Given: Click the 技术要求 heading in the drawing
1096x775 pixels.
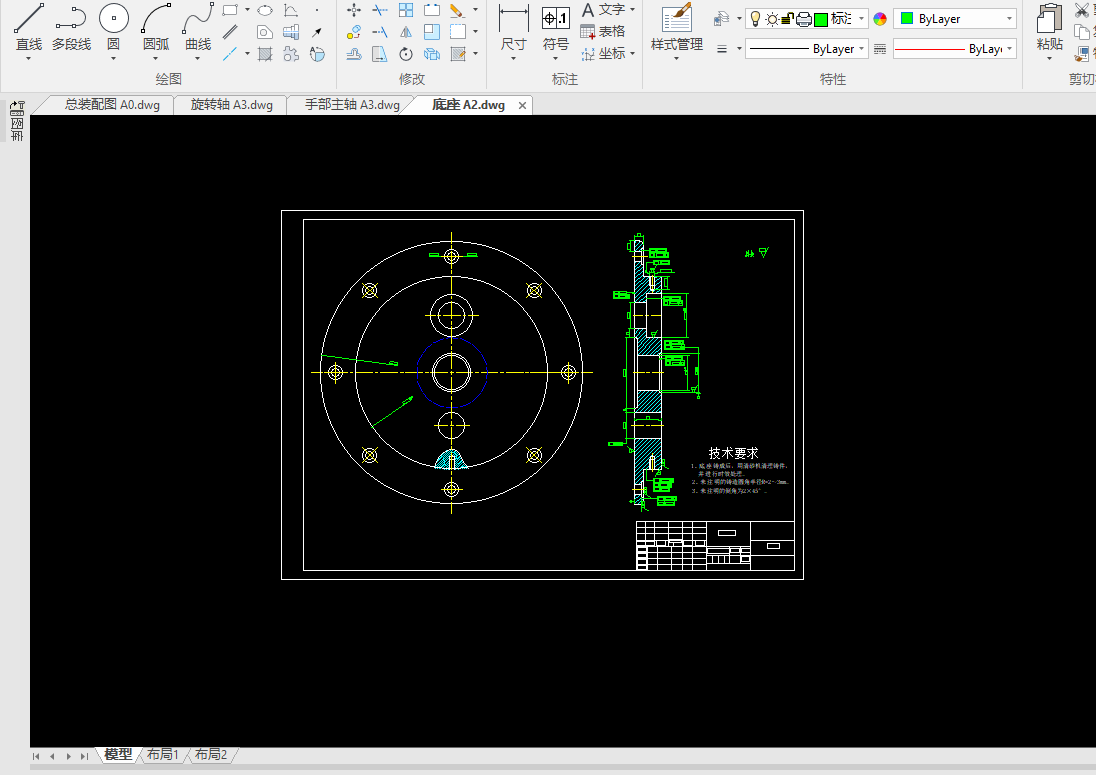Looking at the screenshot, I should pos(733,453).
